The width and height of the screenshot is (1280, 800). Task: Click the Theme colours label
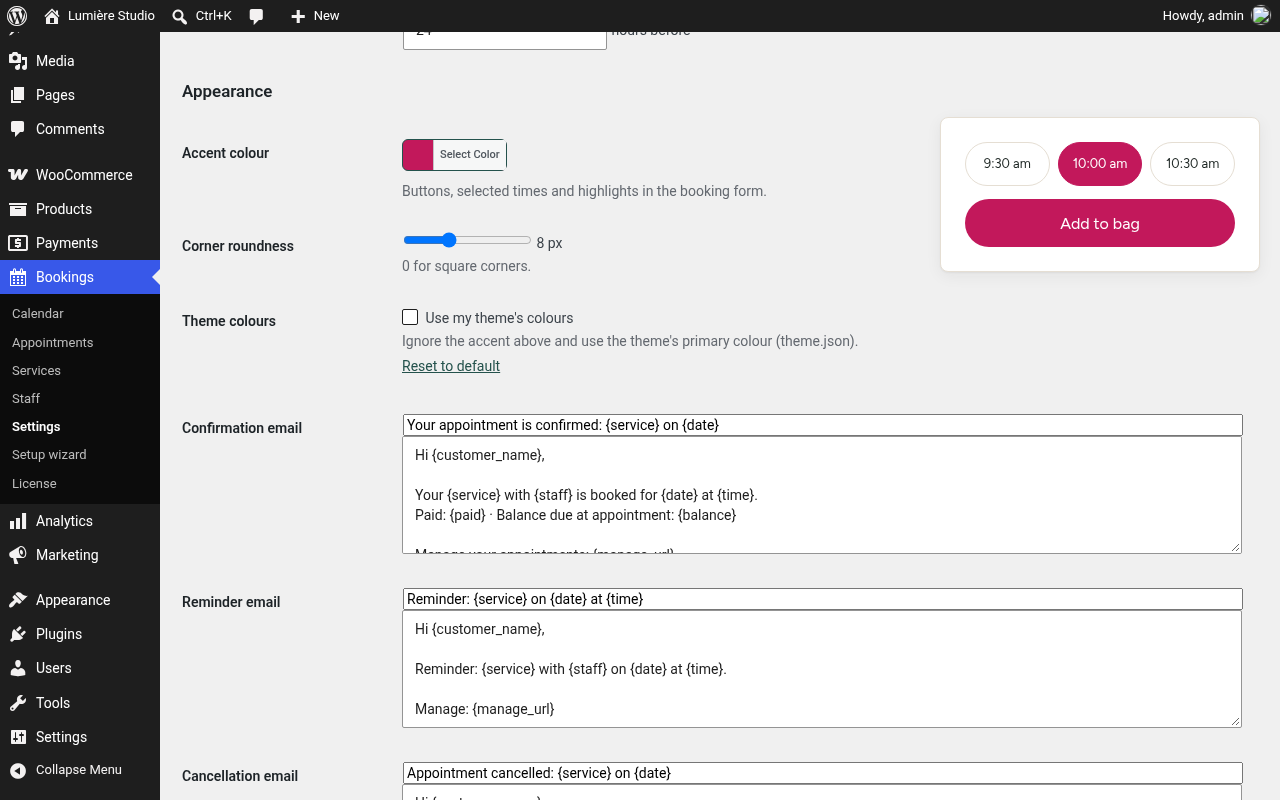point(229,321)
